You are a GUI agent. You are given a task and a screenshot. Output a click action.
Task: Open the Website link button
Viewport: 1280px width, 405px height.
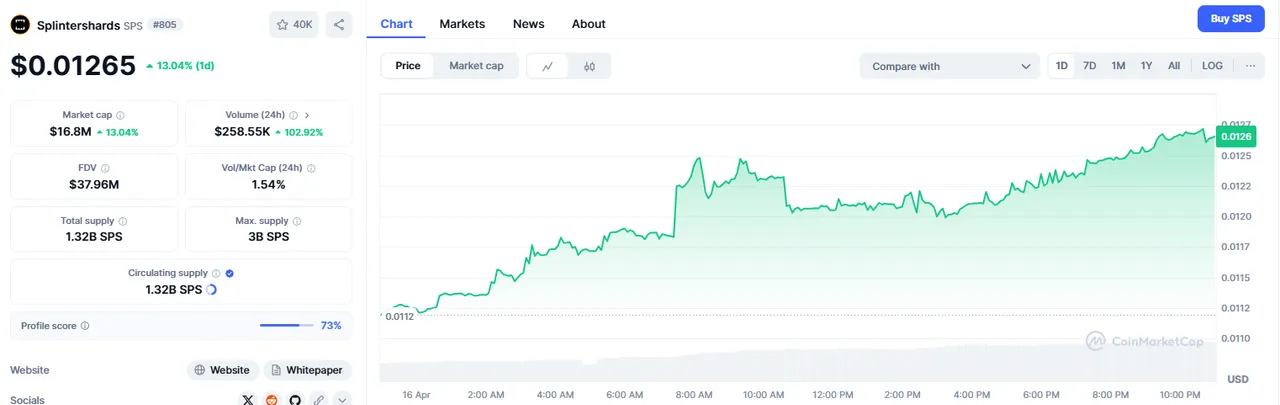coord(223,370)
